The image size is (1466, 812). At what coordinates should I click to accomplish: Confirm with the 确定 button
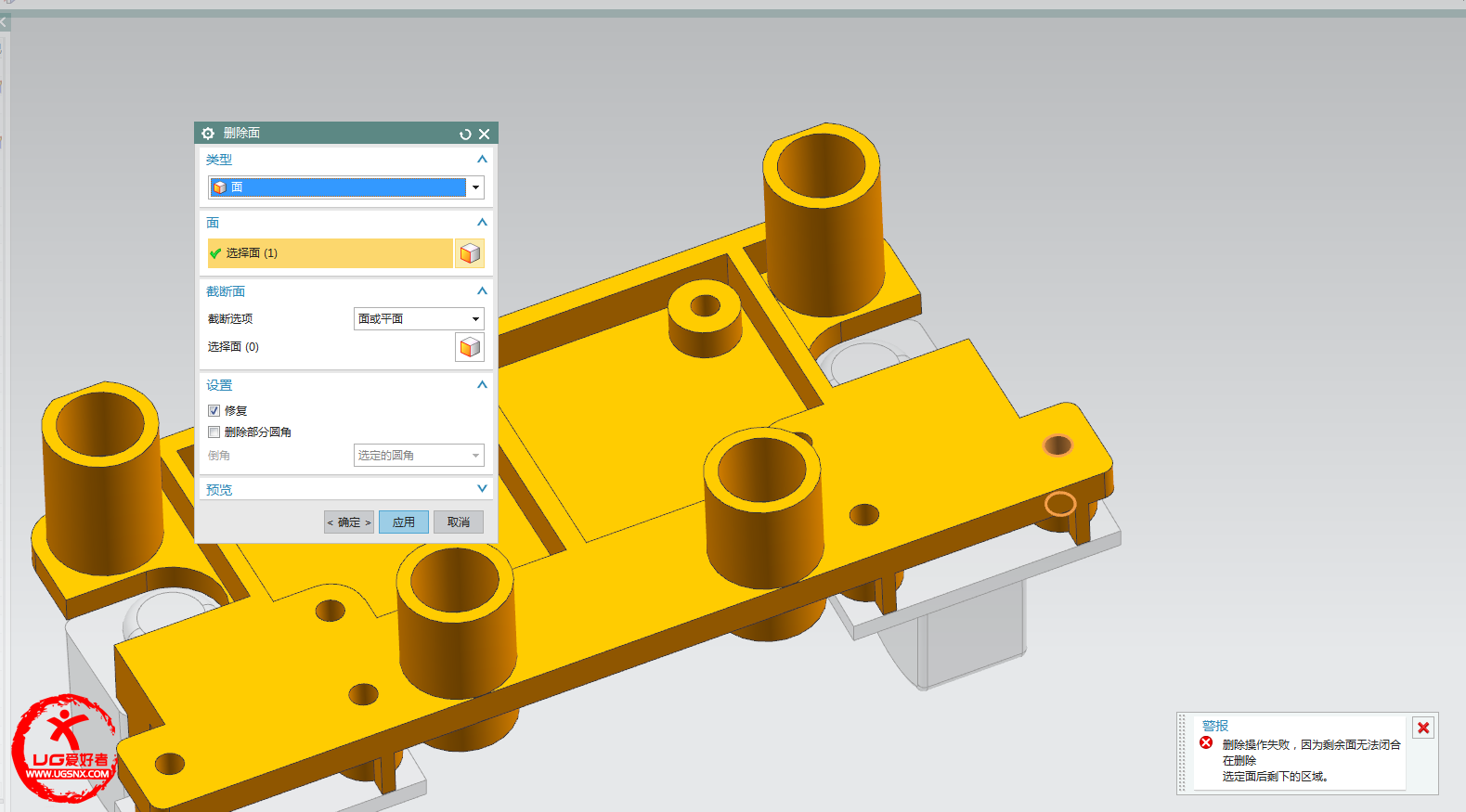click(x=349, y=522)
